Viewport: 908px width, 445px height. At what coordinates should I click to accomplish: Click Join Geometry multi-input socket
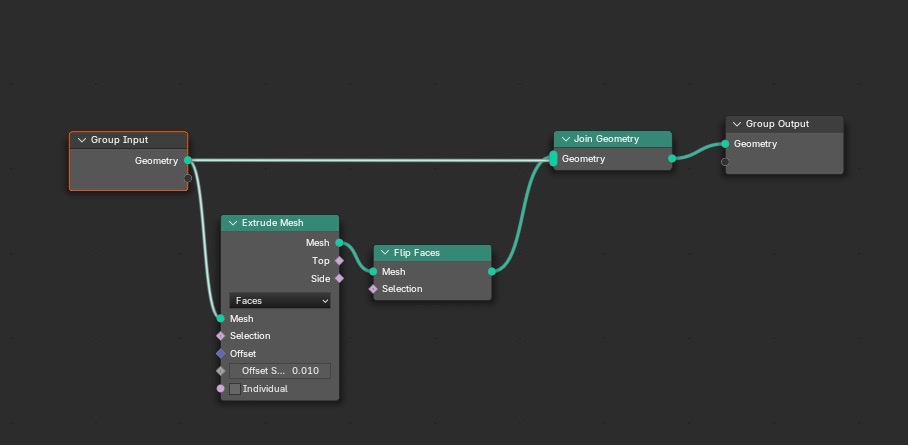554,159
